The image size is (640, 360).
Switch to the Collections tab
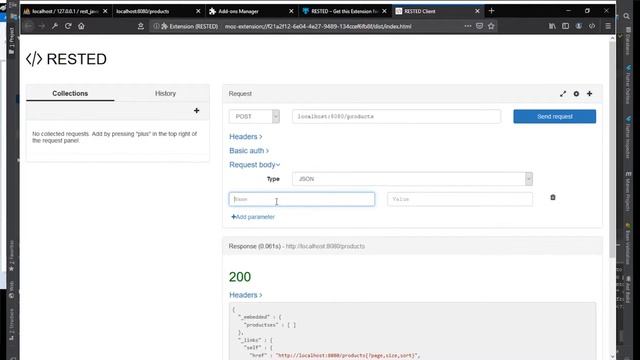click(x=70, y=93)
